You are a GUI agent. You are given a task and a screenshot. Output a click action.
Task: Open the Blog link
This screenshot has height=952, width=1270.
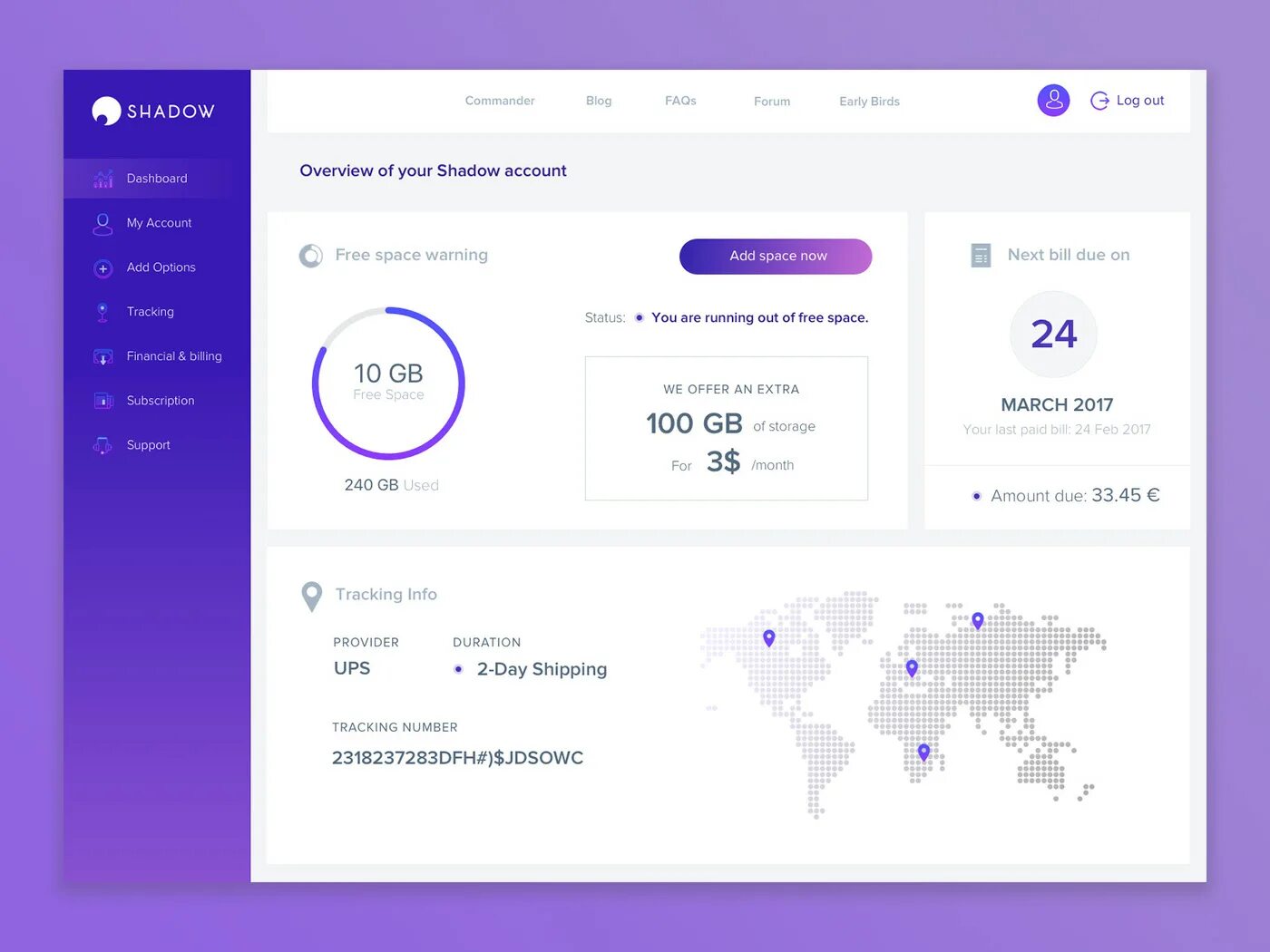599,101
